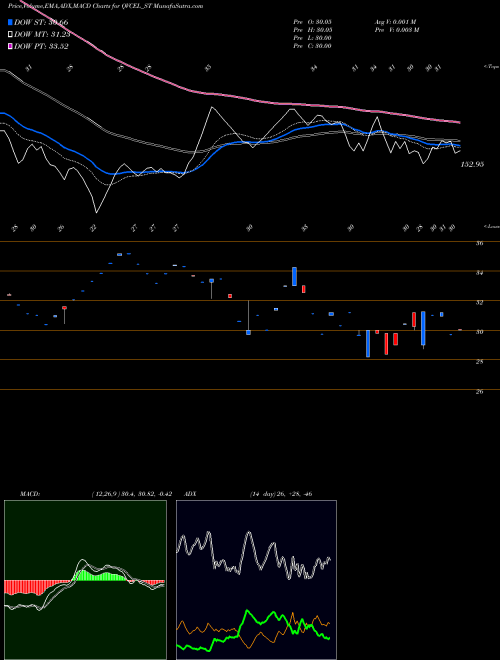
Task: Click the MACD (12,26,9) parameter values
Action: pos(131,494)
